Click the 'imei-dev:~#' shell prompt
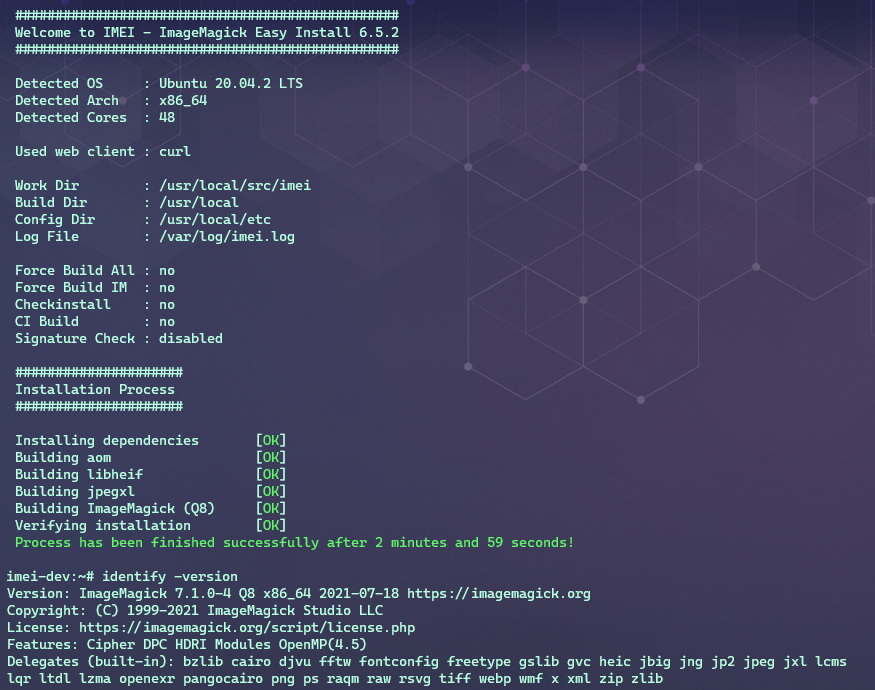The width and height of the screenshot is (875, 690). tap(50, 577)
